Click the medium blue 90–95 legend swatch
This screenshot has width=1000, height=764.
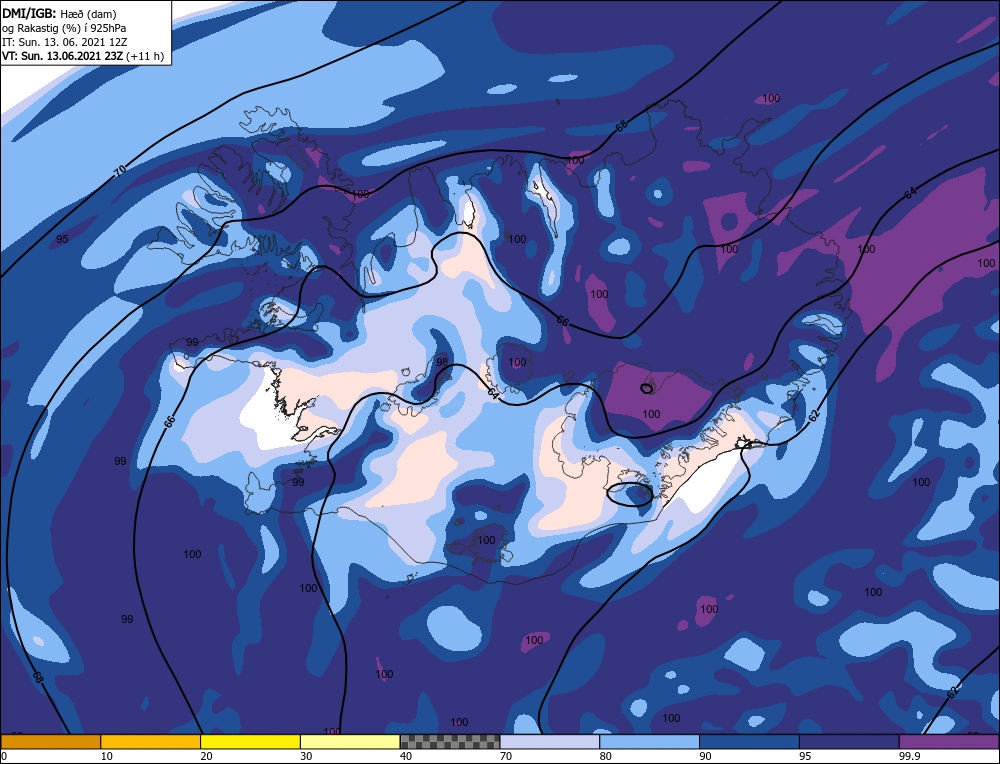coord(749,741)
